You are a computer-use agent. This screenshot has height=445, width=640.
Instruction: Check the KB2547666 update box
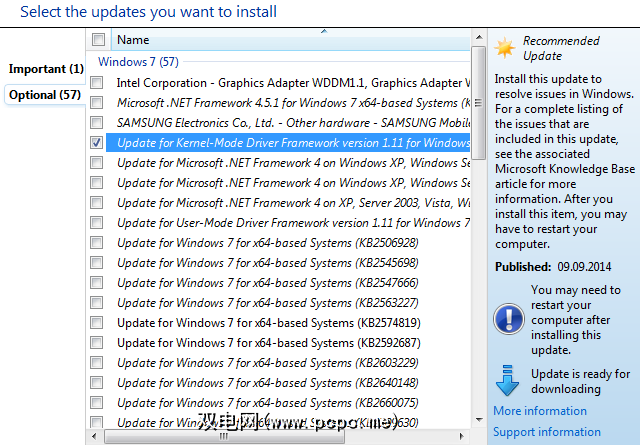coord(97,283)
